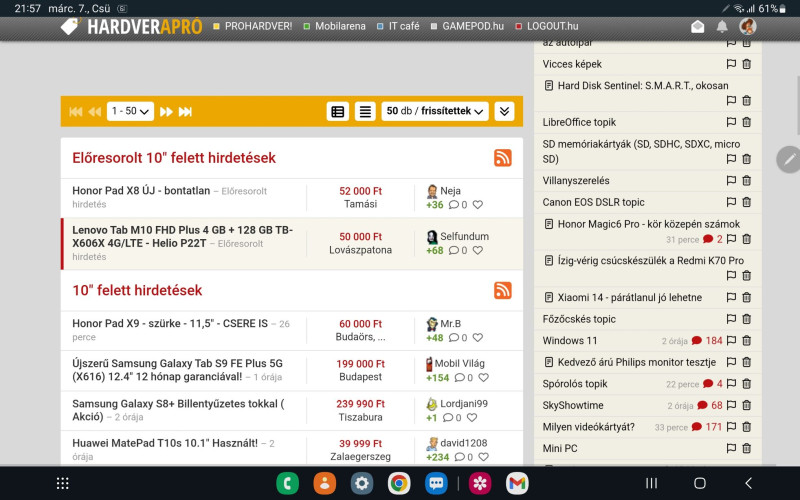Switch to compact list view icon
Screen dimensions: 800x500
pyautogui.click(x=365, y=111)
